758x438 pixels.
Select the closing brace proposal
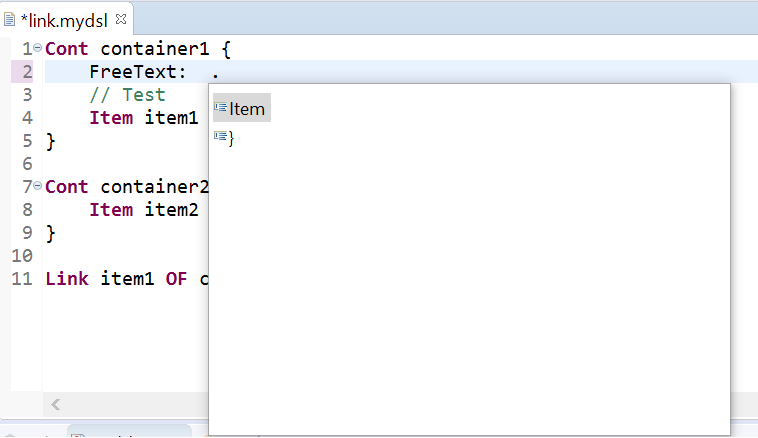225,138
